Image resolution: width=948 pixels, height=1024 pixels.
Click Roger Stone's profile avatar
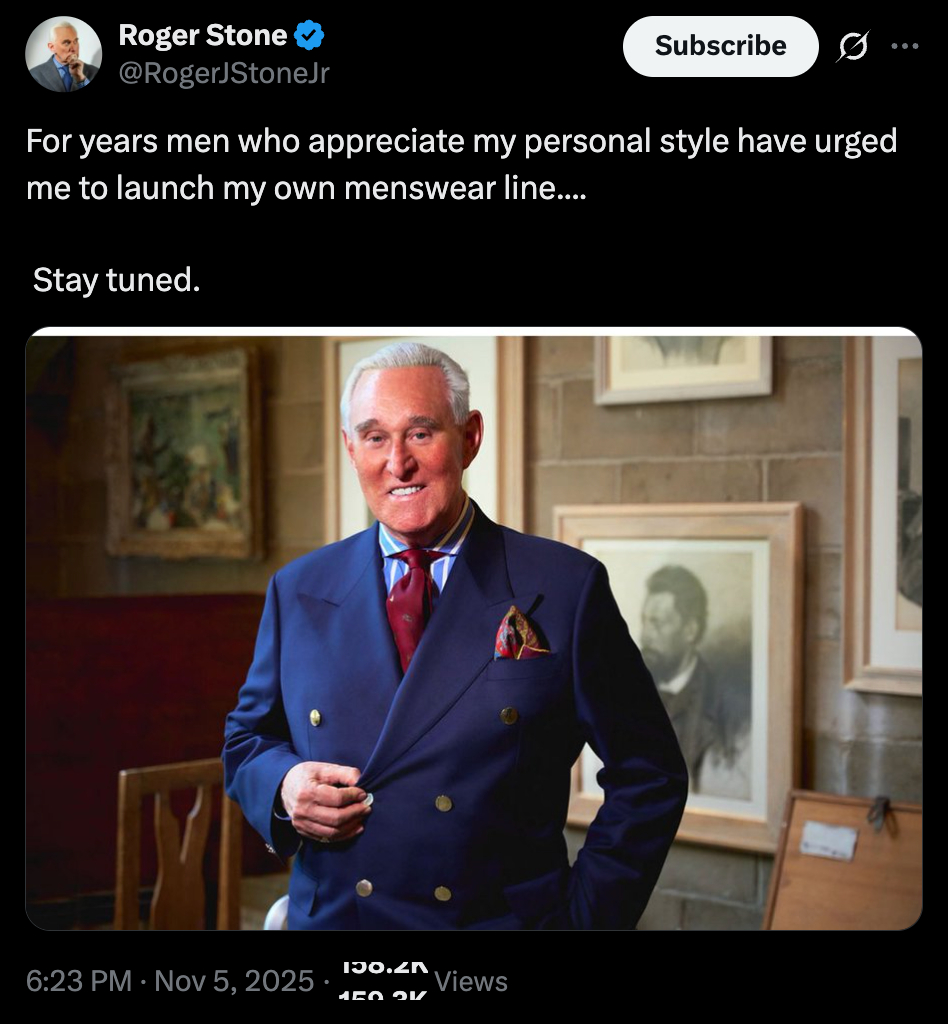point(63,54)
